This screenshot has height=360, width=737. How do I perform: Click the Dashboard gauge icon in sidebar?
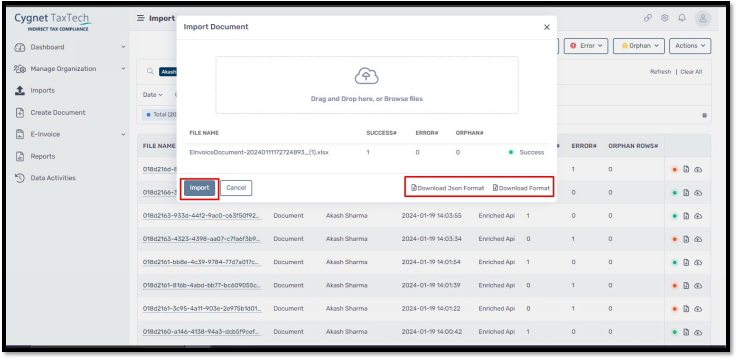tap(20, 47)
